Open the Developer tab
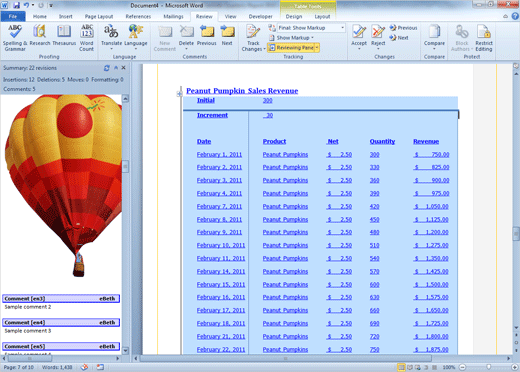The image size is (520, 372). (x=260, y=16)
